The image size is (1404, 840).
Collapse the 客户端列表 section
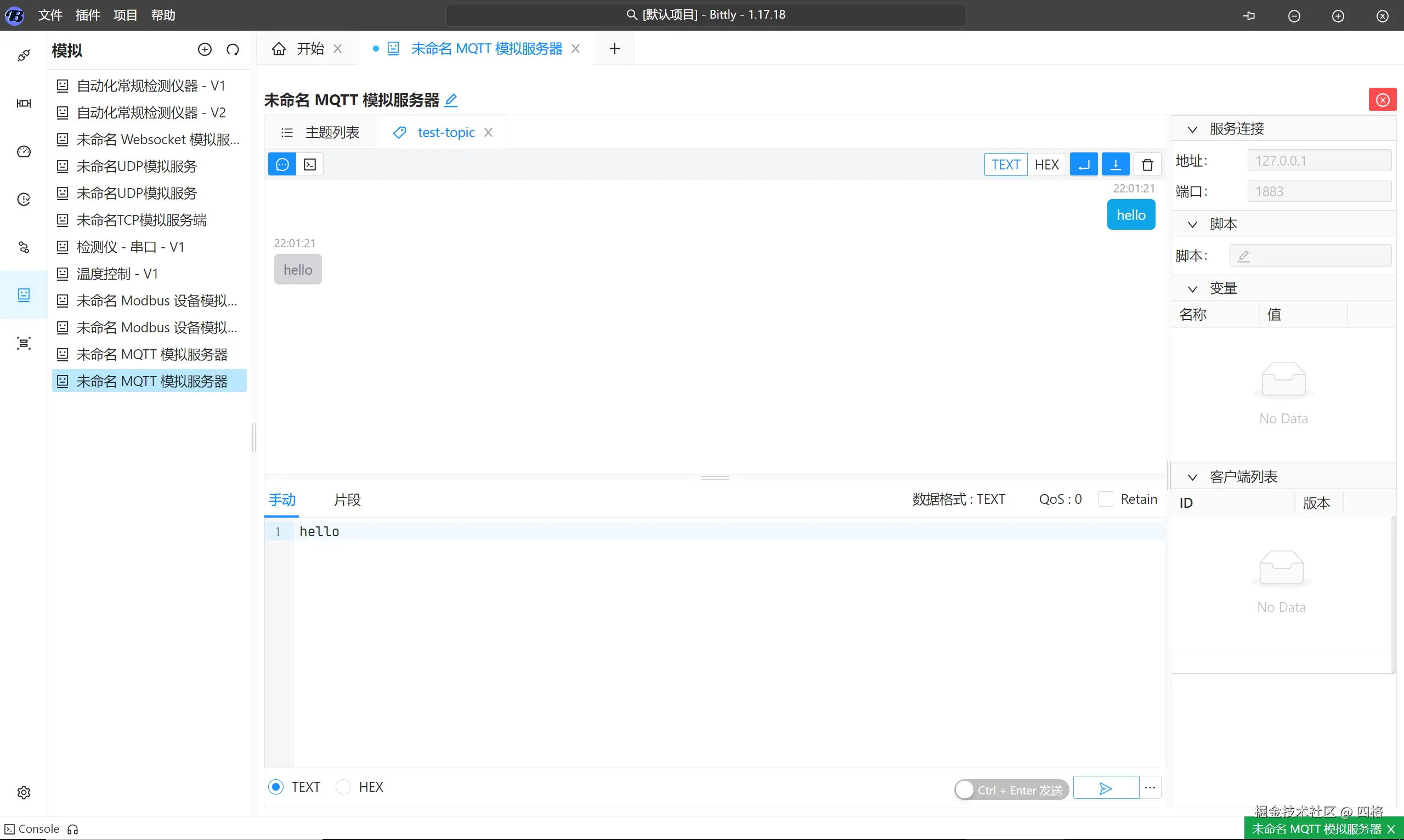pyautogui.click(x=1192, y=477)
